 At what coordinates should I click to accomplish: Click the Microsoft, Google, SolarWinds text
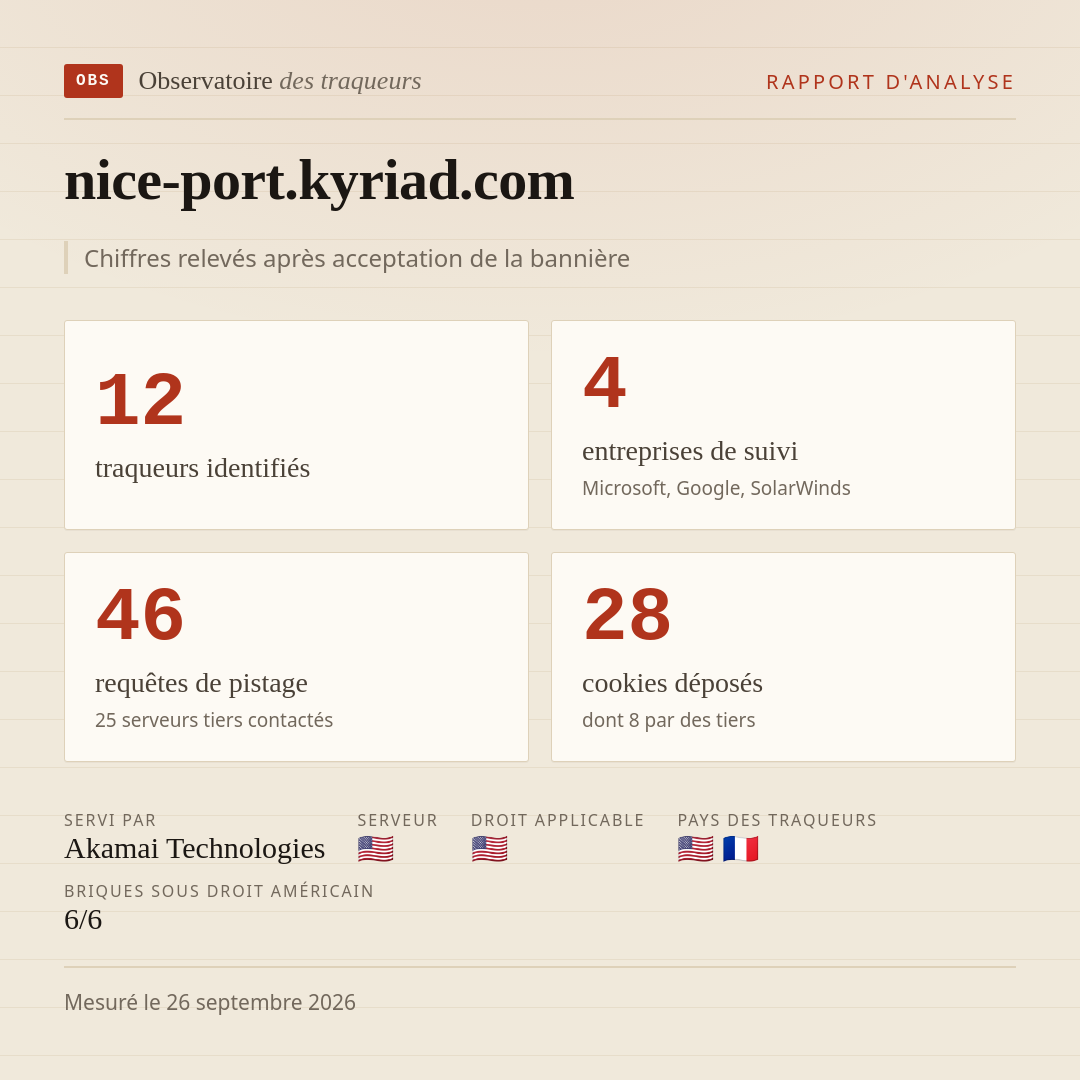[716, 488]
